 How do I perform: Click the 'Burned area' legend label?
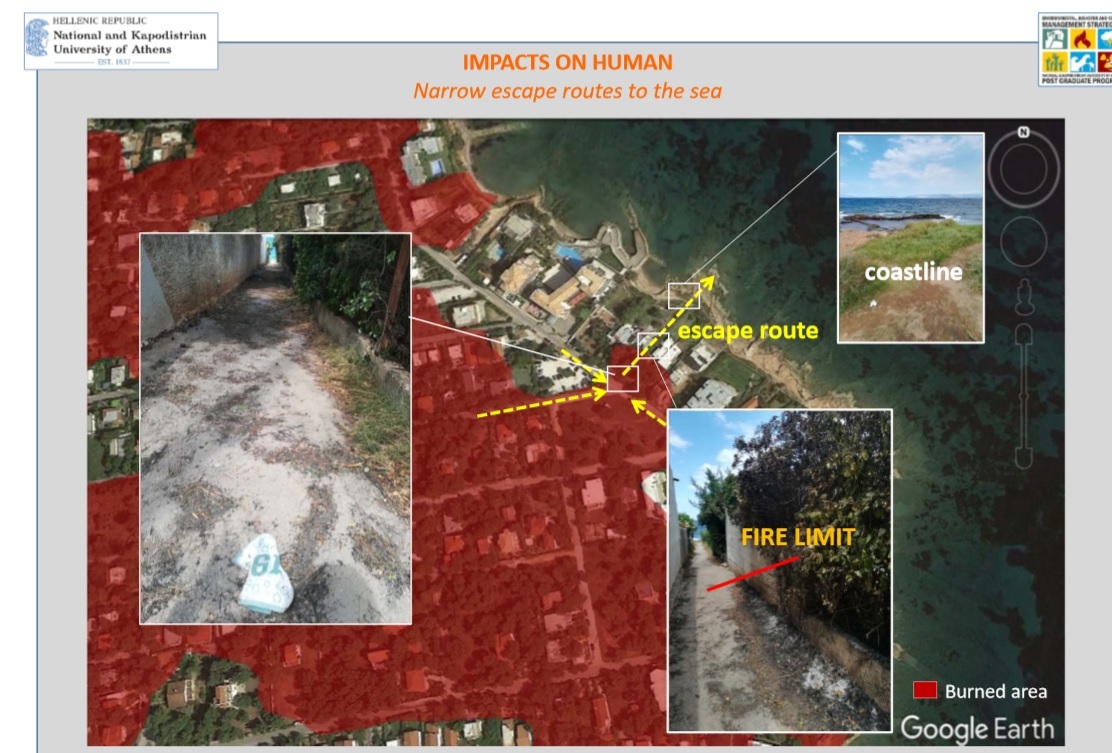point(996,691)
